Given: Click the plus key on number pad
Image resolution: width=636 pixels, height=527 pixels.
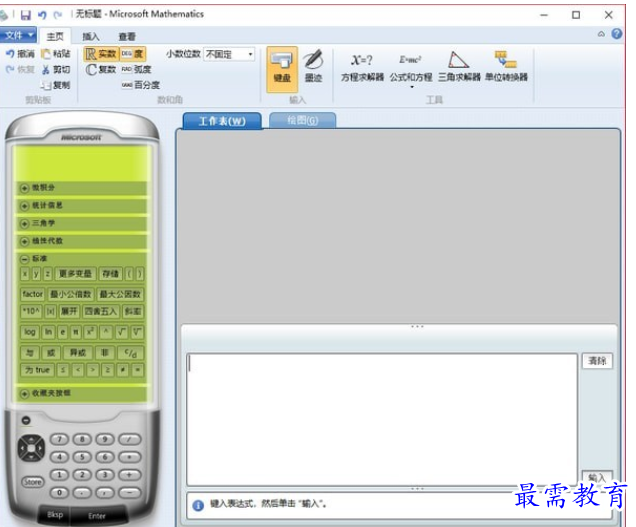Looking at the screenshot, I should coord(129,475).
